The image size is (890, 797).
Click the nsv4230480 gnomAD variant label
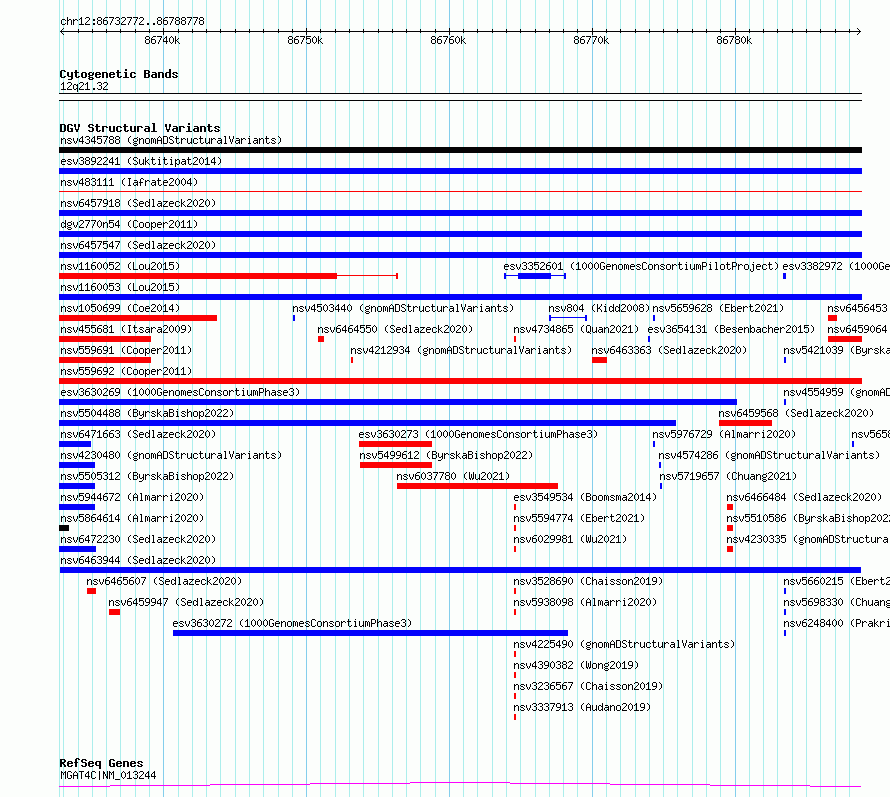pyautogui.click(x=171, y=455)
